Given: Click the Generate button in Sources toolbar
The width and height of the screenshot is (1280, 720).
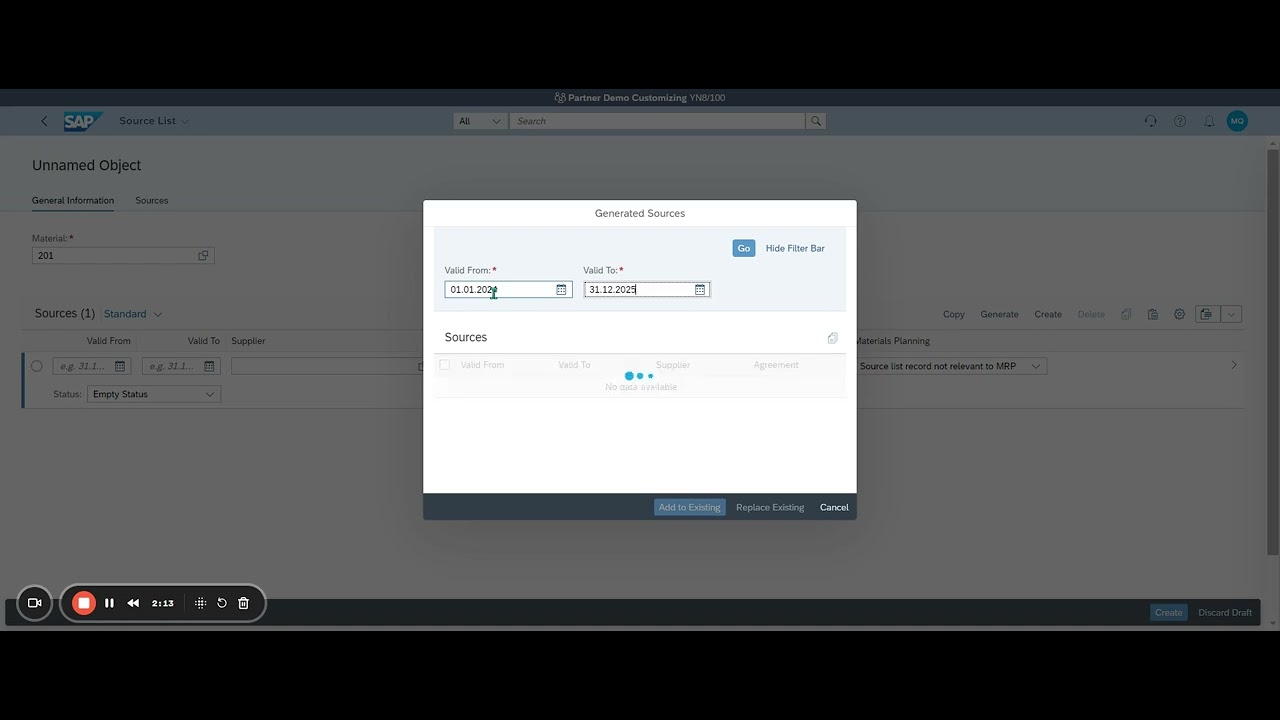Looking at the screenshot, I should pos(999,314).
